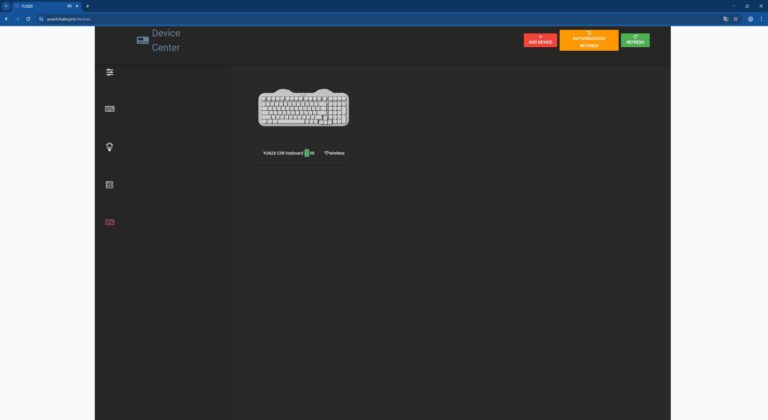Open the lightbulb lighting sidebar icon

(x=110, y=147)
